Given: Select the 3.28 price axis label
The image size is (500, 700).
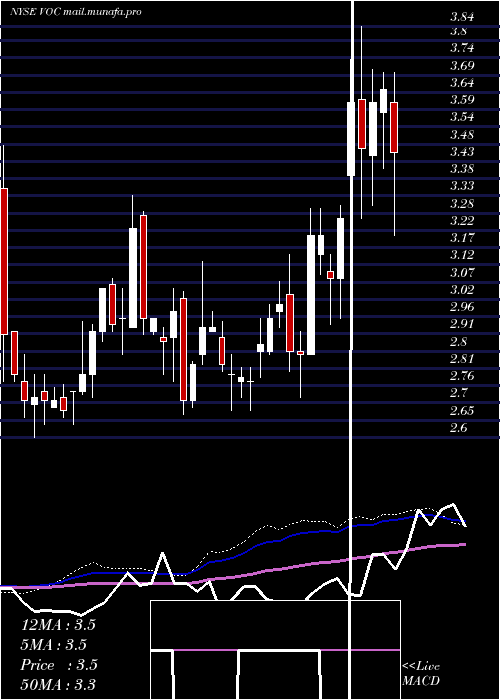Looking at the screenshot, I should (x=462, y=204).
